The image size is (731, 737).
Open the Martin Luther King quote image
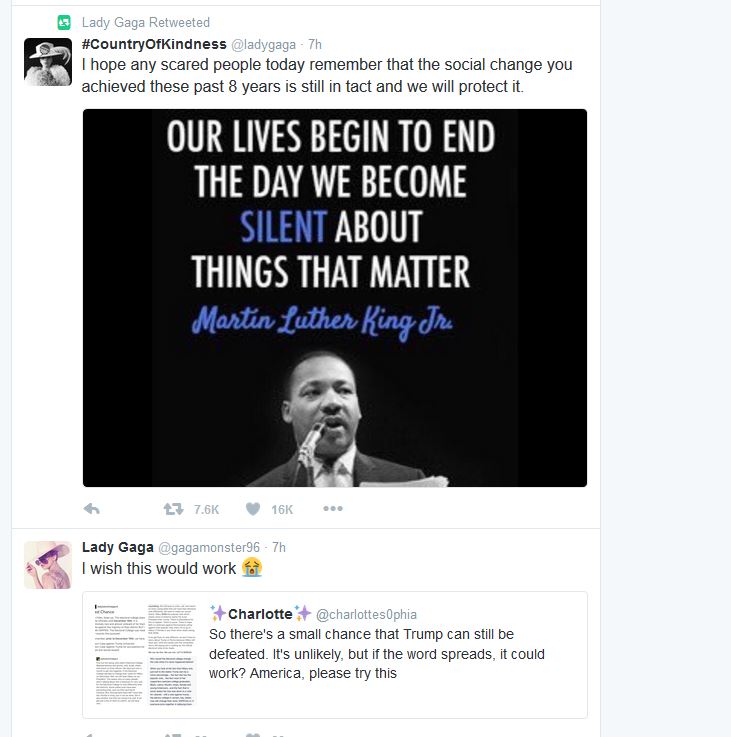335,298
